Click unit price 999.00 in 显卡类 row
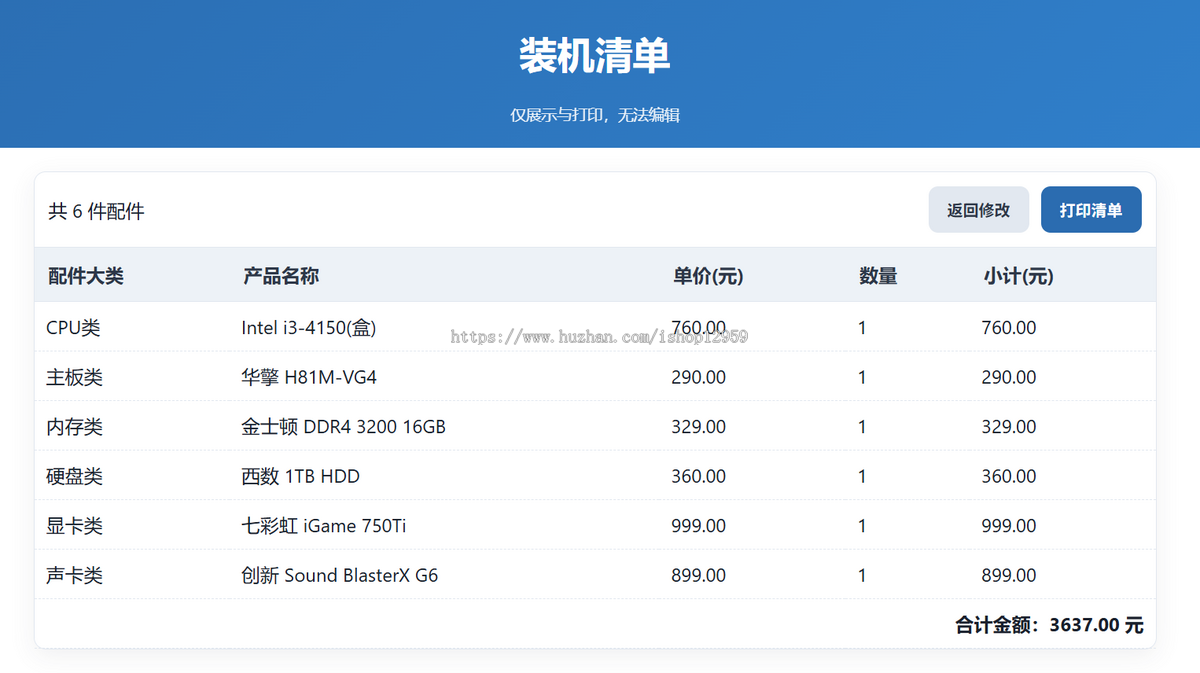Screen dimensions: 1200x673 click(x=699, y=526)
